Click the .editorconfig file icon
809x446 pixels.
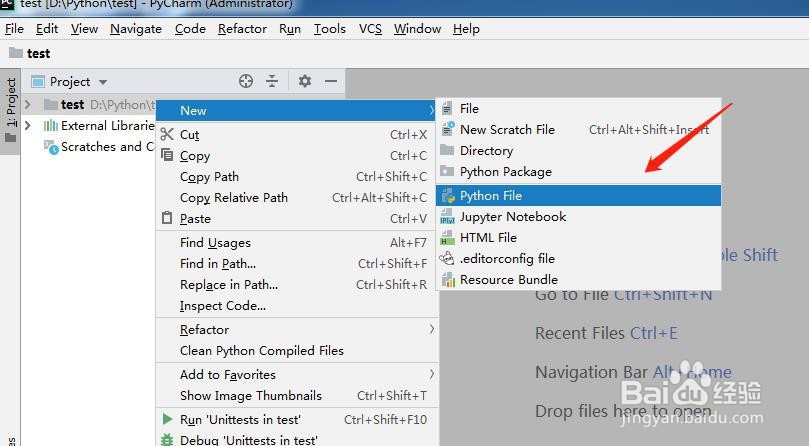point(447,258)
